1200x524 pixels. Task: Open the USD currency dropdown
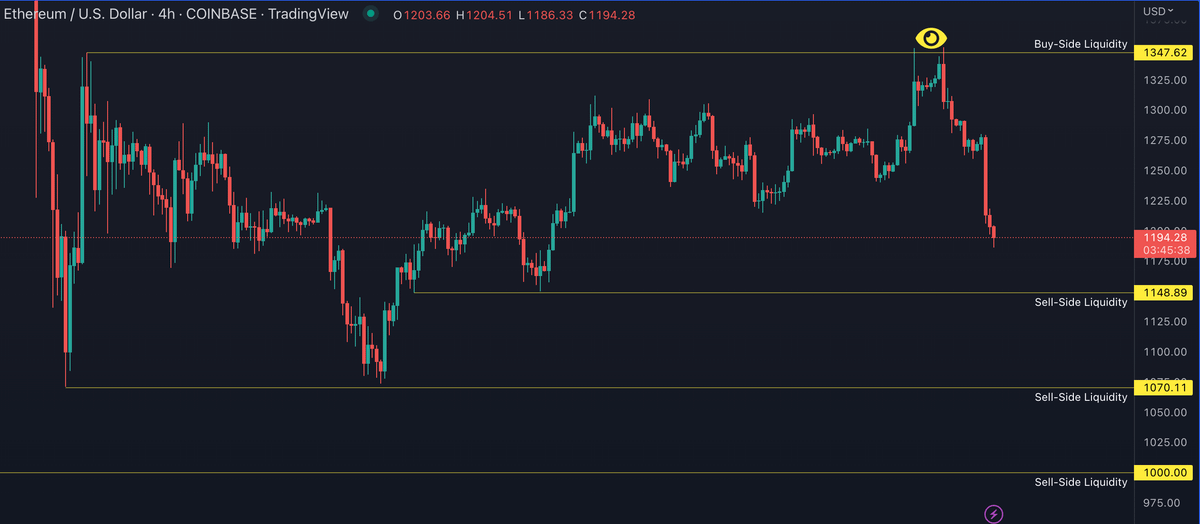point(1159,12)
